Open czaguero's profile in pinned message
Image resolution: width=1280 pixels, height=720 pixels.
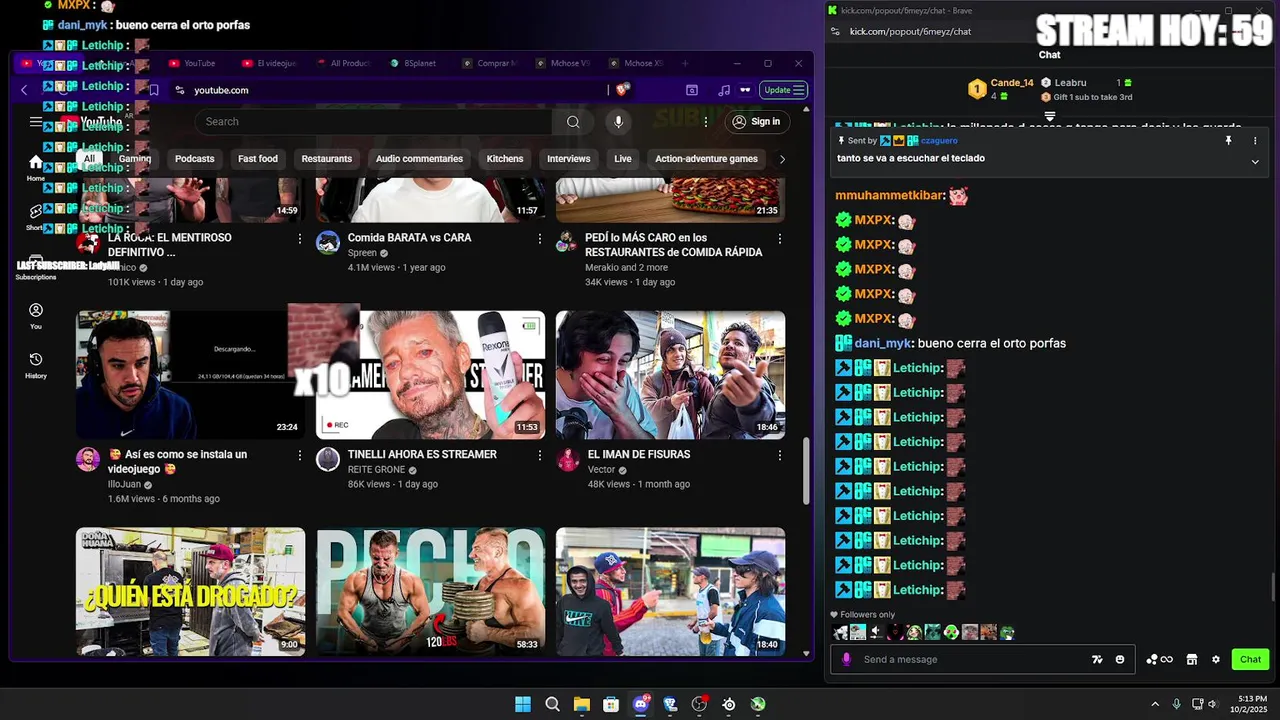coord(939,141)
